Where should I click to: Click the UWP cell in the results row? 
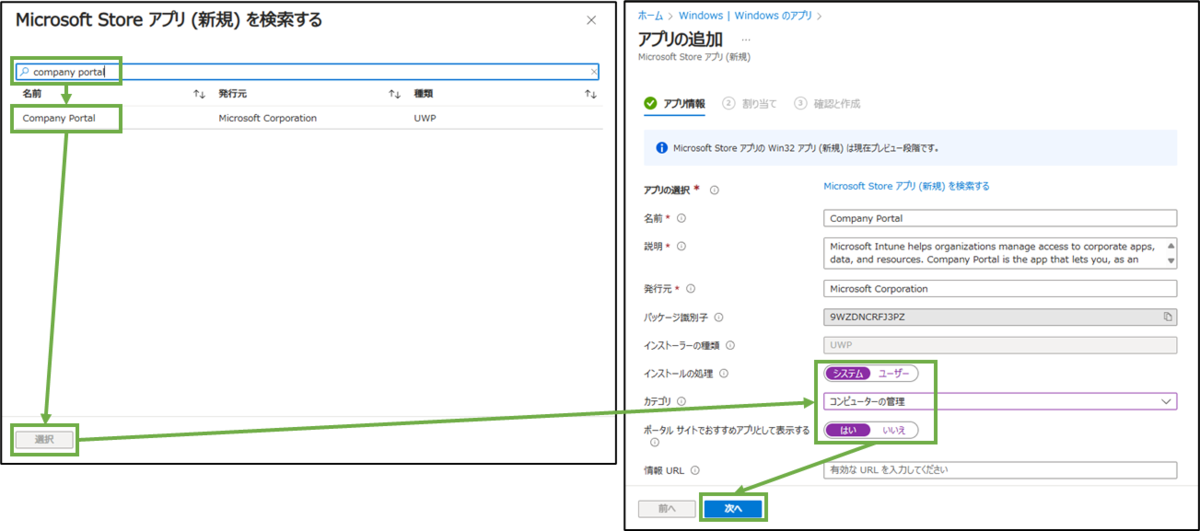click(x=425, y=118)
